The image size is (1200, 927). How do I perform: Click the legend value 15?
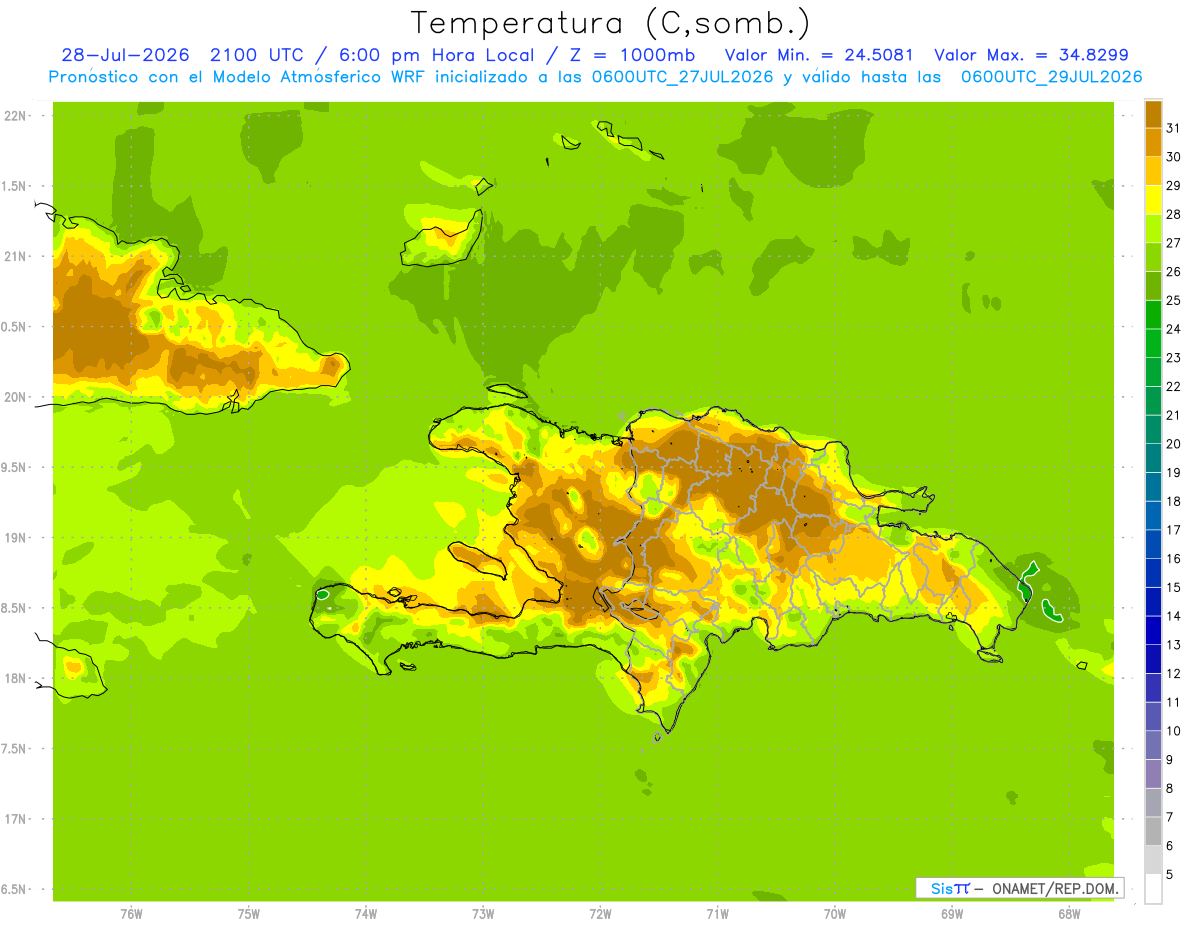click(x=1173, y=588)
